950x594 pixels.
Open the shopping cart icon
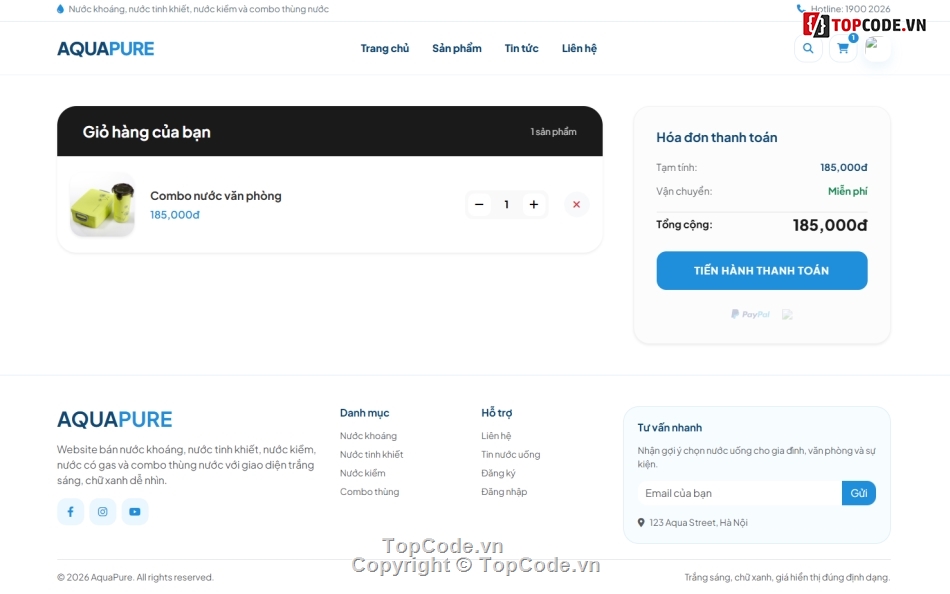[843, 48]
